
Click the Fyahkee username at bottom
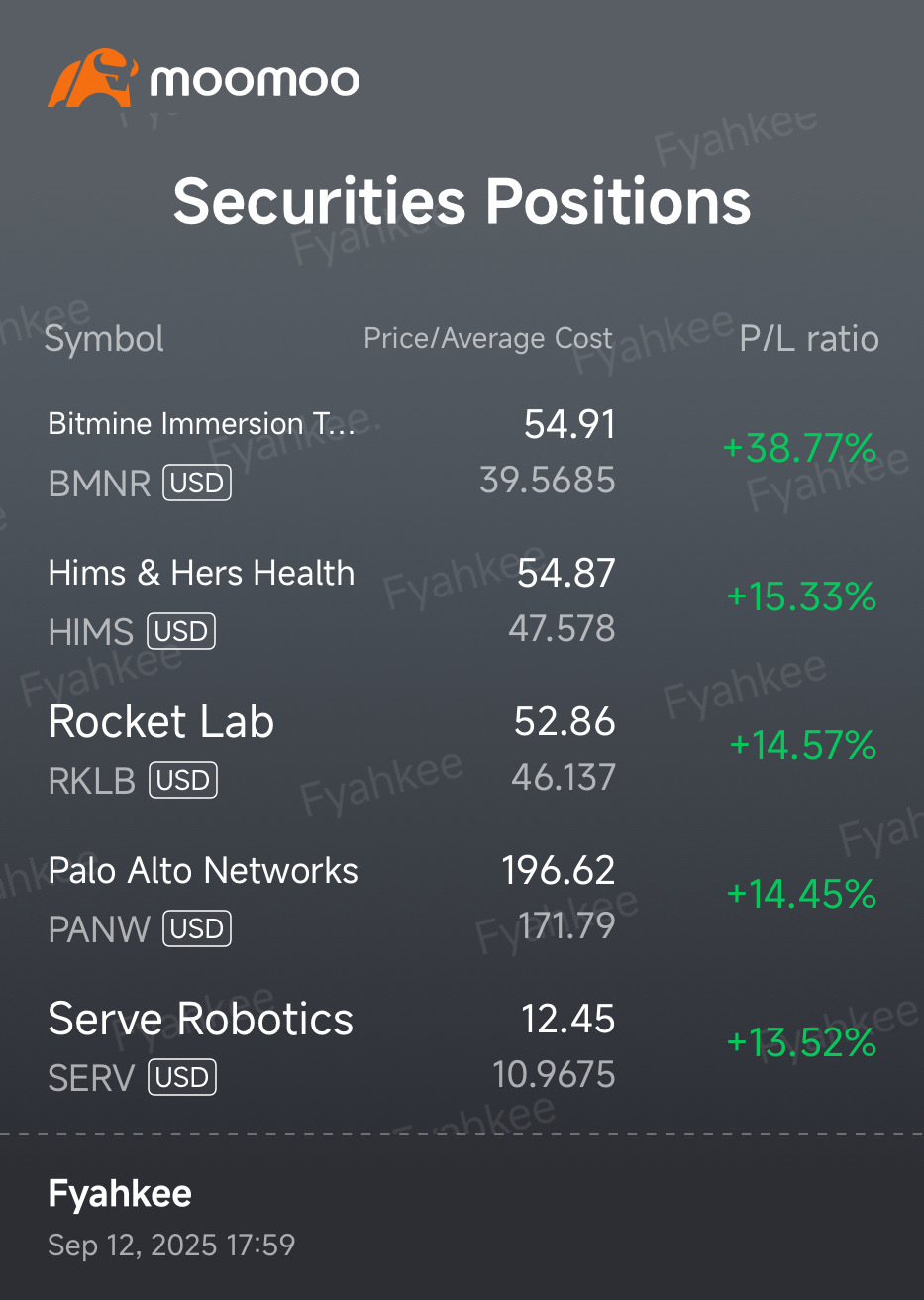120,1194
